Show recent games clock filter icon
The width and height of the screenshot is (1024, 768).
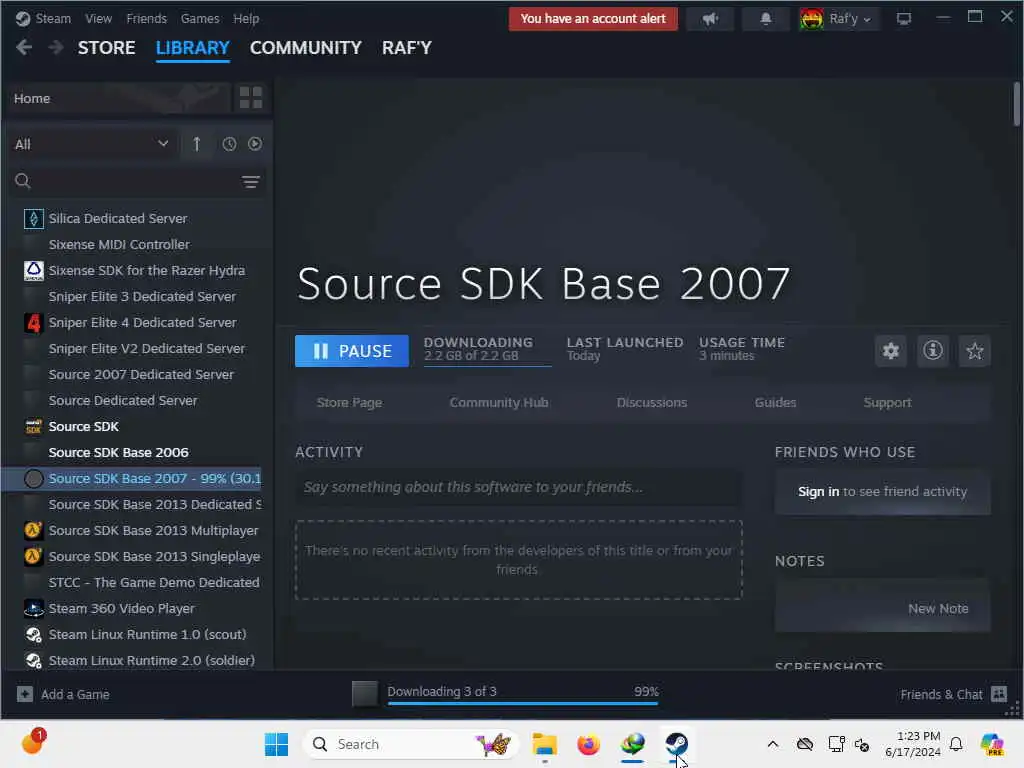coord(229,144)
